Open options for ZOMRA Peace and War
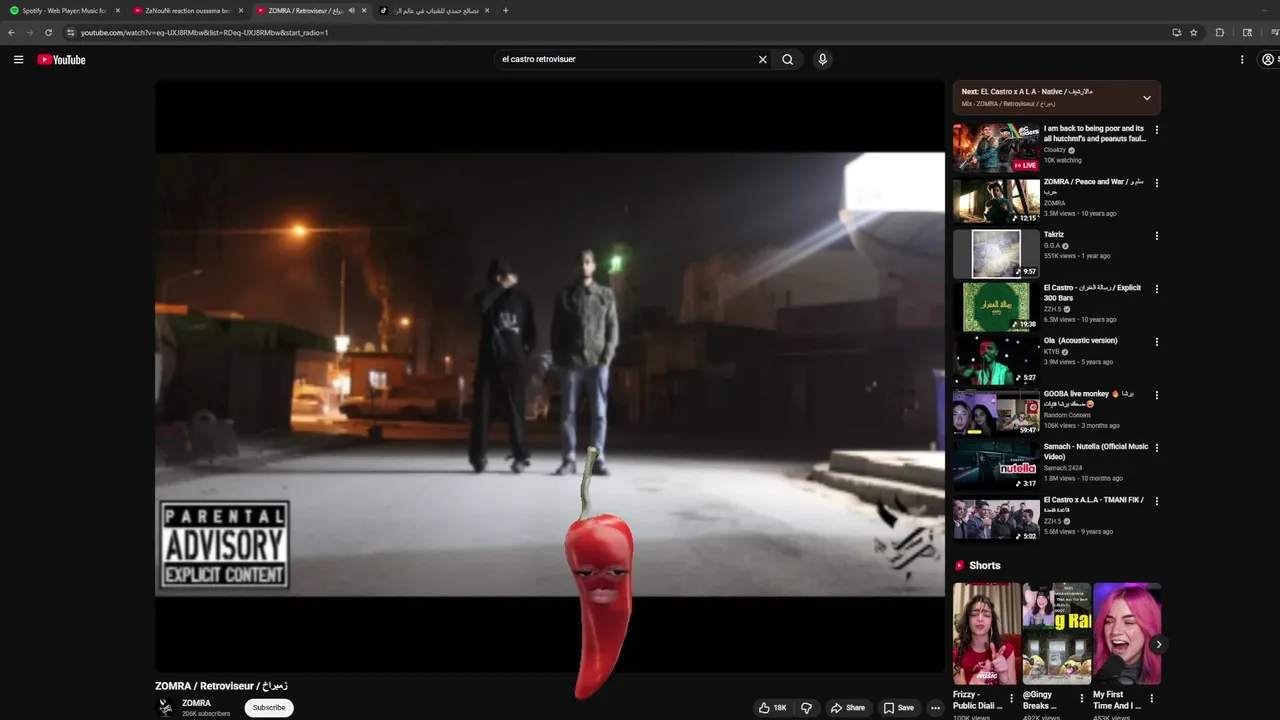This screenshot has height=720, width=1280. (1156, 183)
